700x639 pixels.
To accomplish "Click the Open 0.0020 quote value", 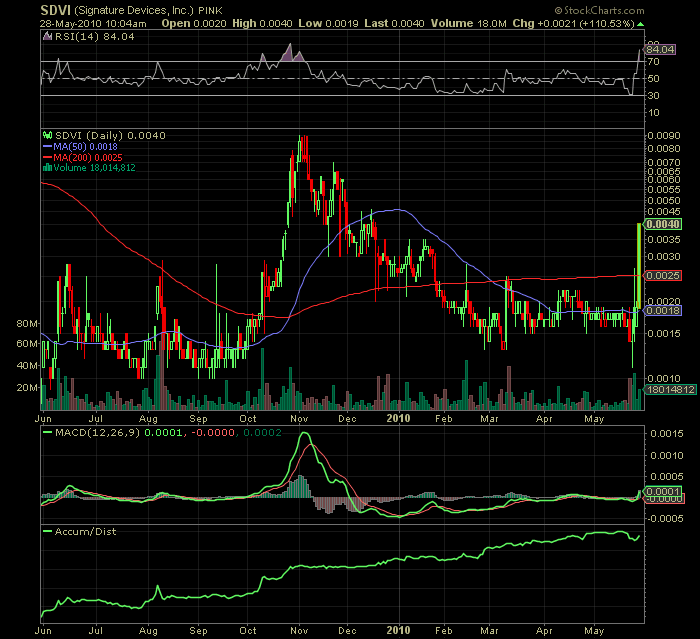I will tap(194, 24).
